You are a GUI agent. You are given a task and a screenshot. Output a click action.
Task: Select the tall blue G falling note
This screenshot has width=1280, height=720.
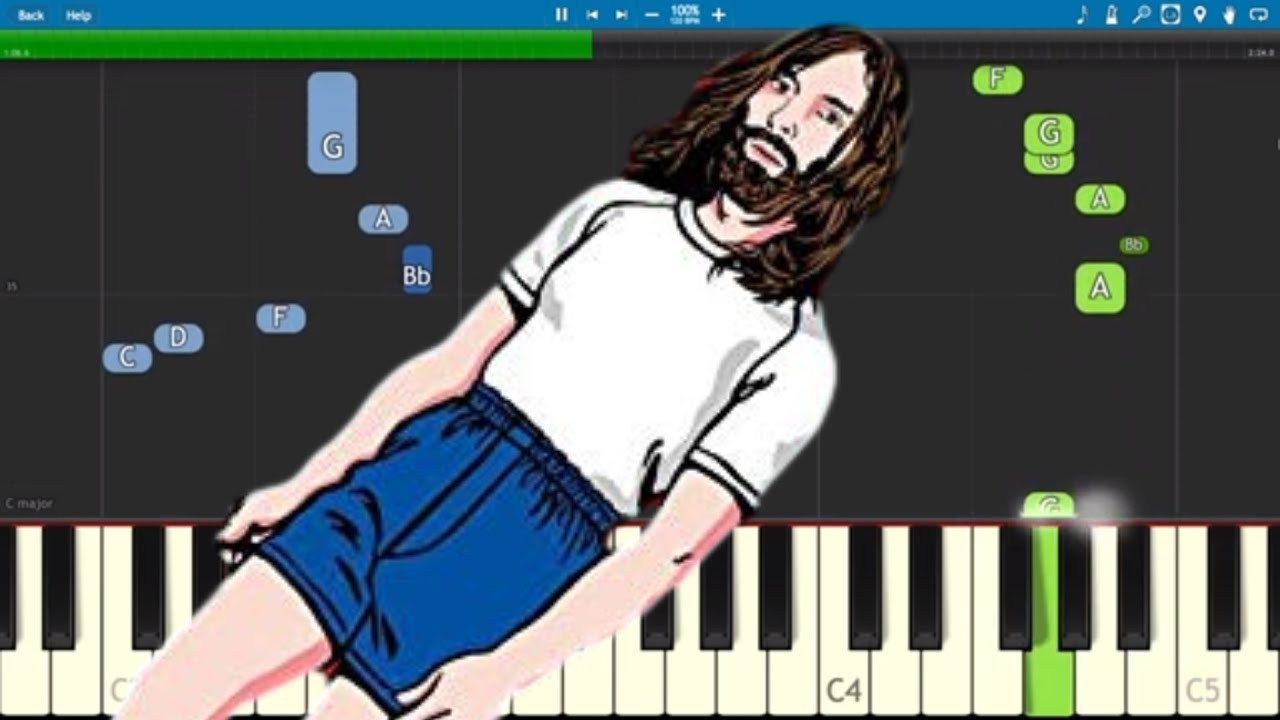click(332, 123)
